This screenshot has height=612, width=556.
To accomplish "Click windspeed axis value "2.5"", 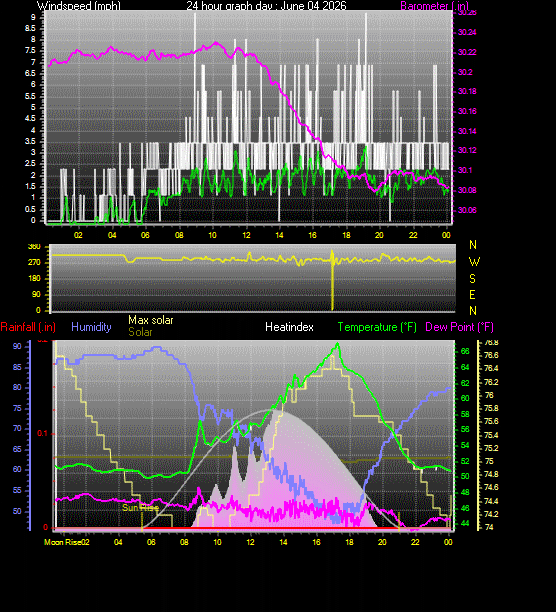I will 30,164.
